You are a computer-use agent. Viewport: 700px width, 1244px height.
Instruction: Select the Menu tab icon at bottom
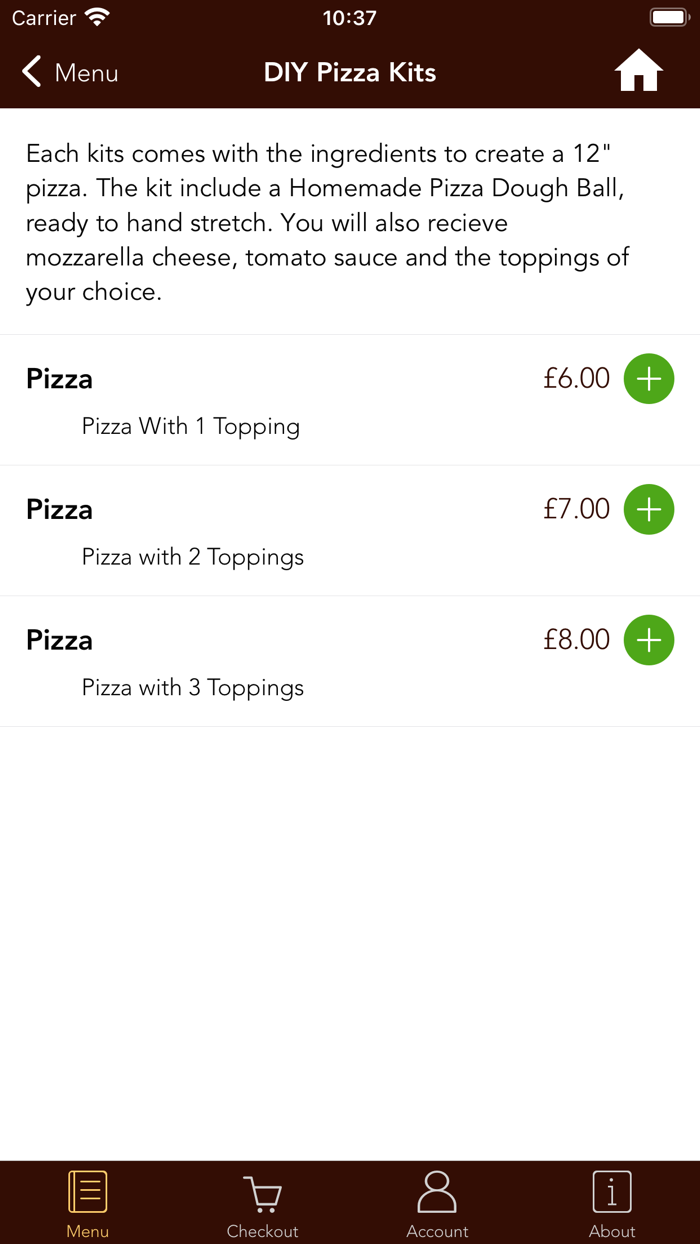[87, 1190]
